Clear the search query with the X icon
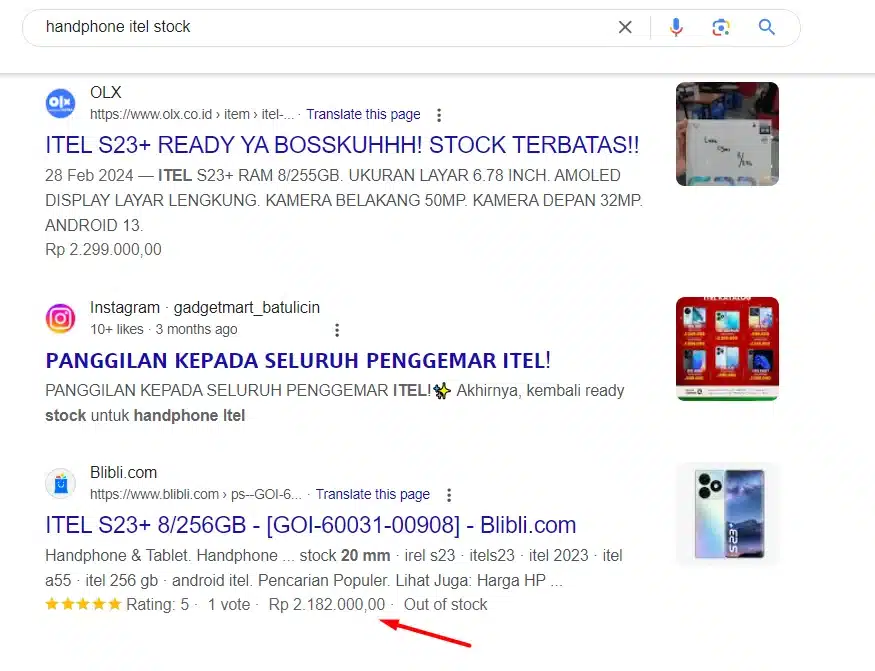The image size is (875, 671). pos(625,27)
